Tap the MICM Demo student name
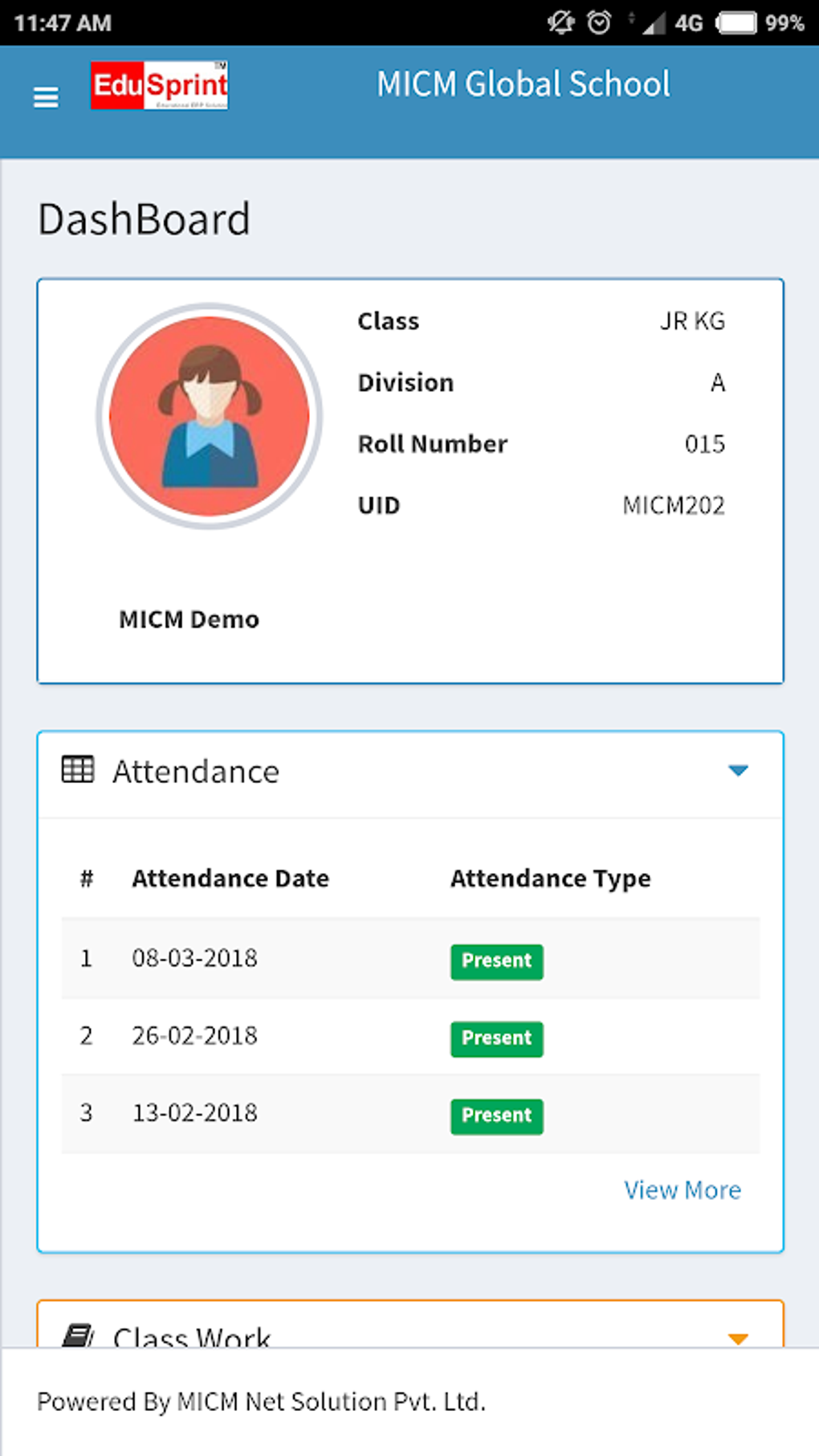 189,619
